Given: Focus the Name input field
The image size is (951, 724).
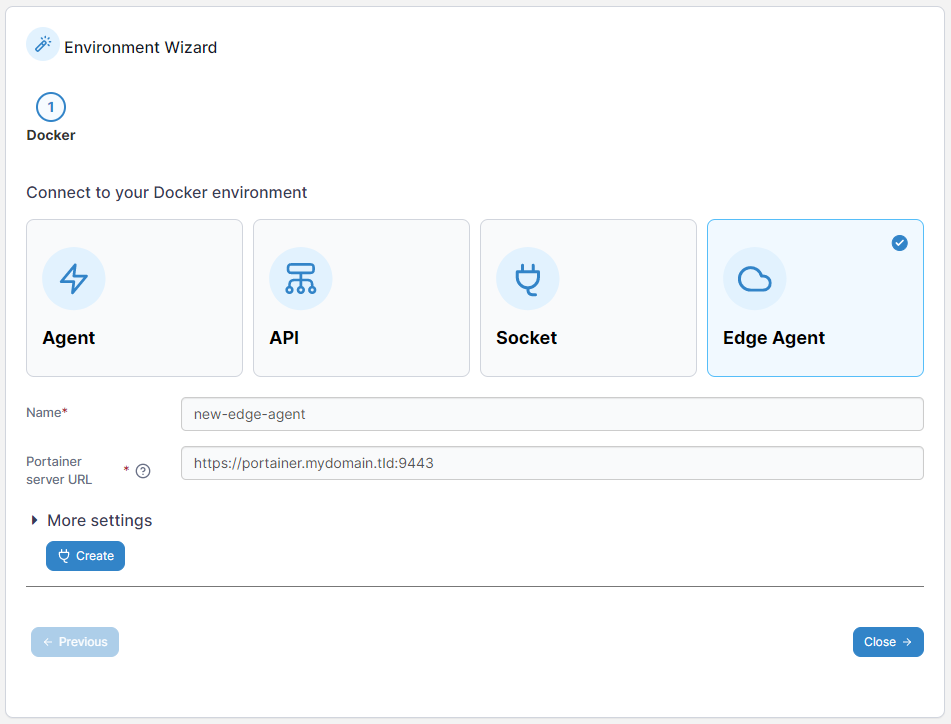Looking at the screenshot, I should [552, 414].
